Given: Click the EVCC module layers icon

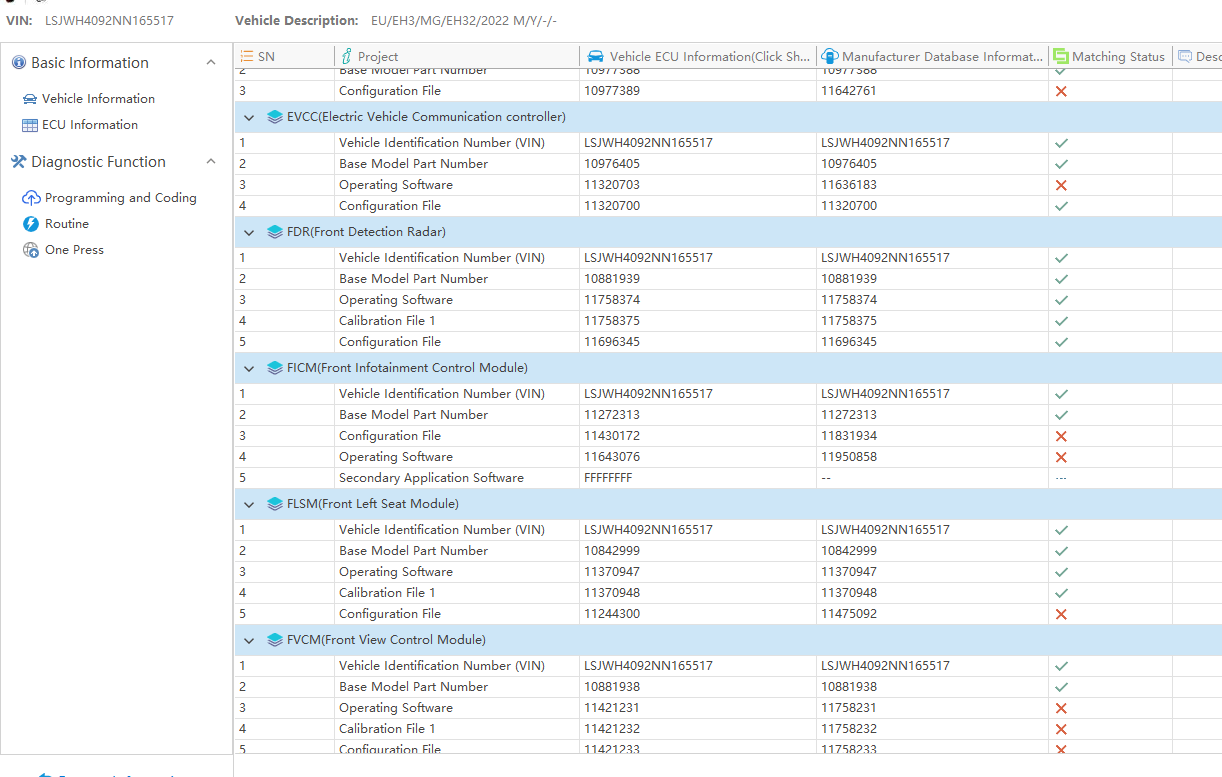Looking at the screenshot, I should 275,117.
